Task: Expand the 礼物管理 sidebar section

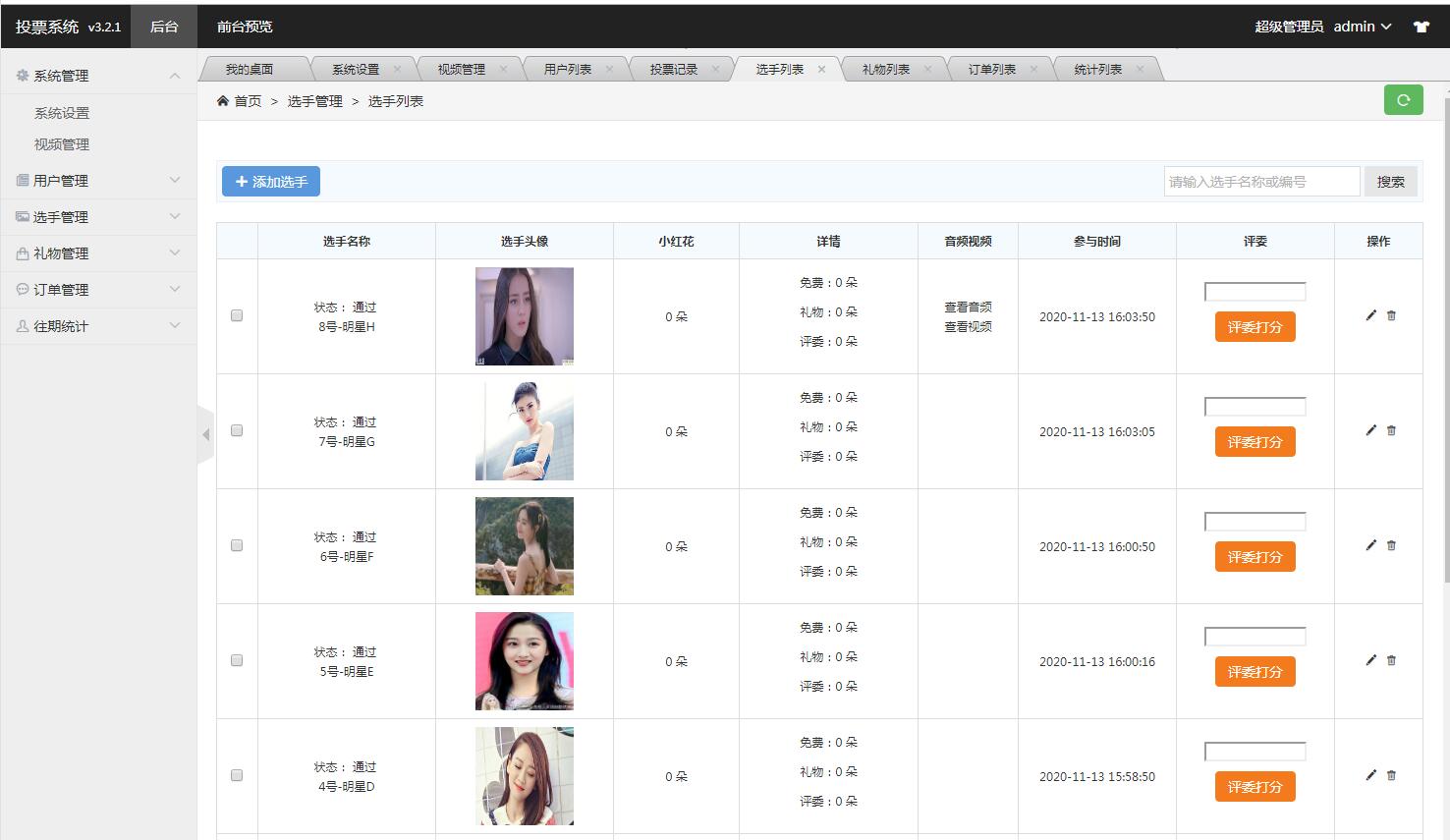Action: click(98, 253)
